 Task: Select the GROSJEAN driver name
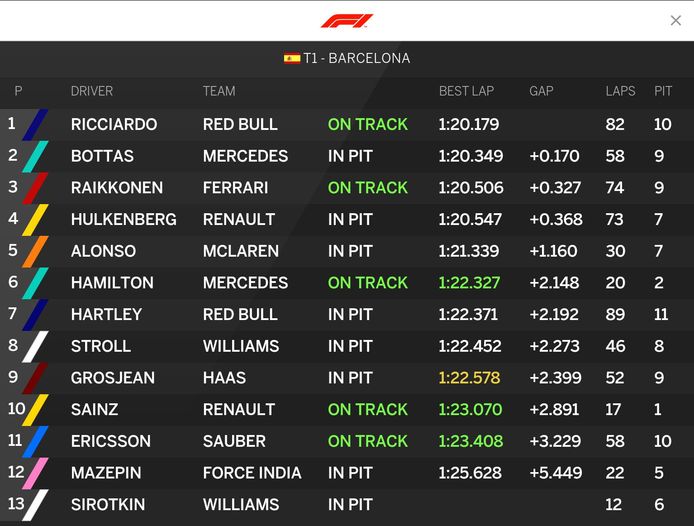113,378
